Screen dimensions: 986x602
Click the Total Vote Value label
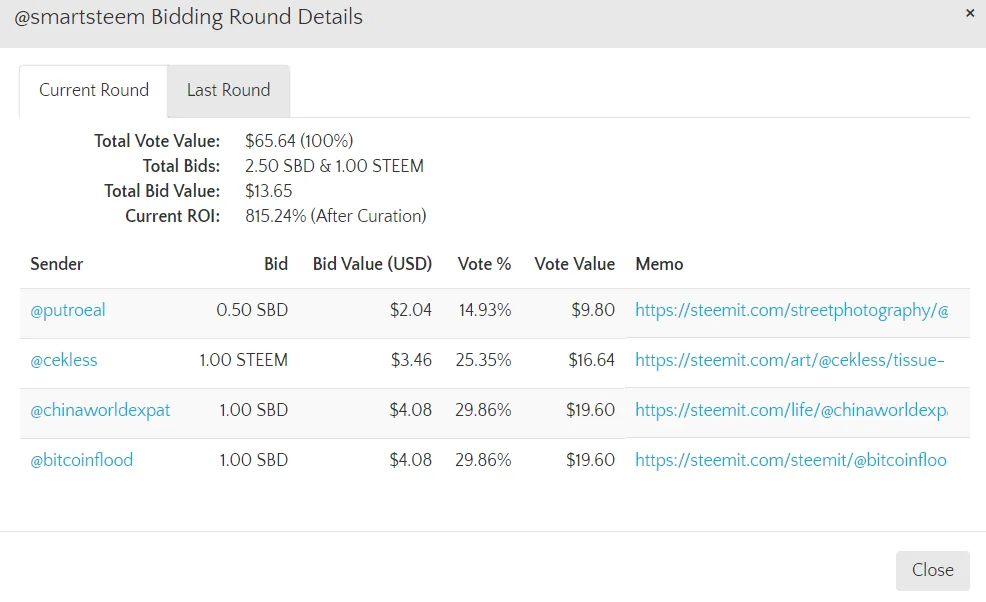157,141
